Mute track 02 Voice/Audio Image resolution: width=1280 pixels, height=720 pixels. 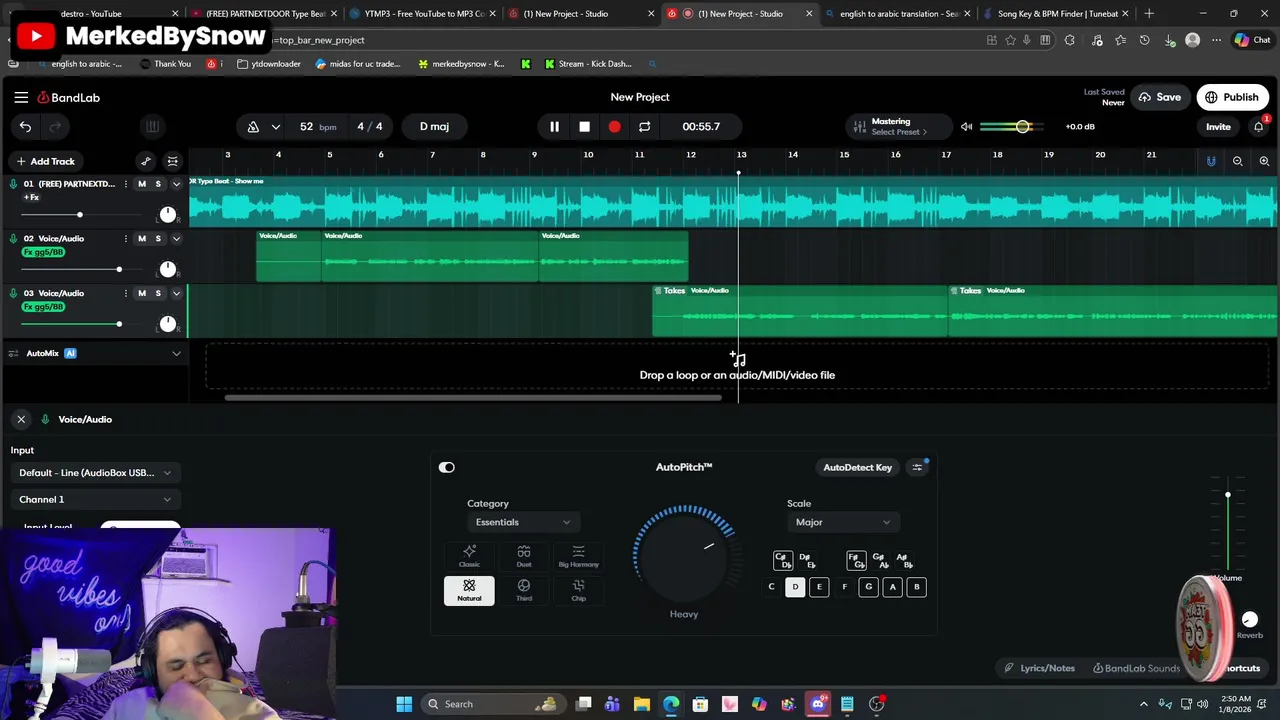(x=142, y=239)
